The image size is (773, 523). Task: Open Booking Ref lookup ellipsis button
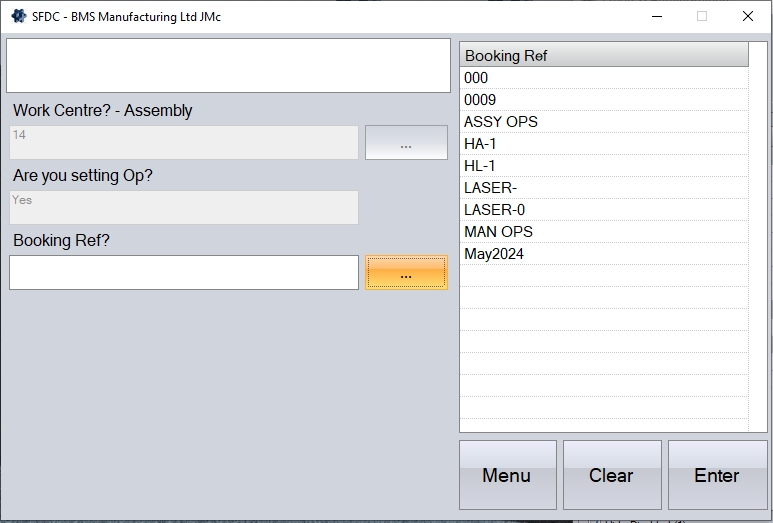406,273
